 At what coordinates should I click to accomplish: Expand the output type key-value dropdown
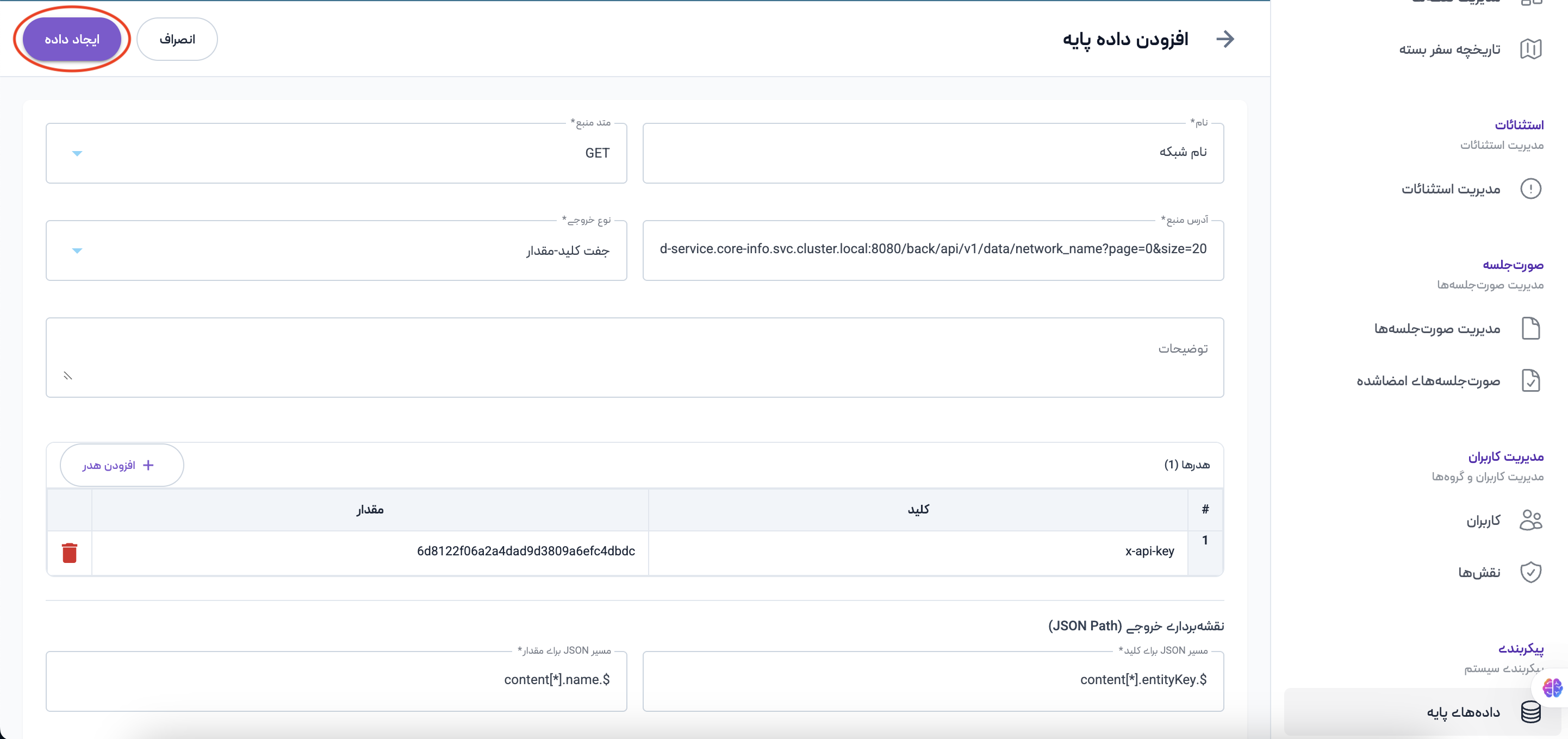(77, 250)
